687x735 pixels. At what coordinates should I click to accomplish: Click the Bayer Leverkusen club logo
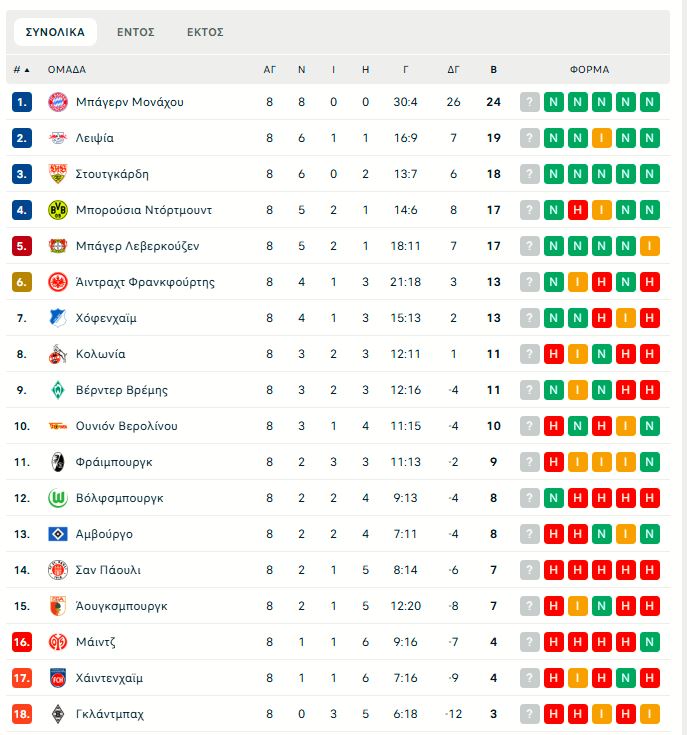[57, 246]
